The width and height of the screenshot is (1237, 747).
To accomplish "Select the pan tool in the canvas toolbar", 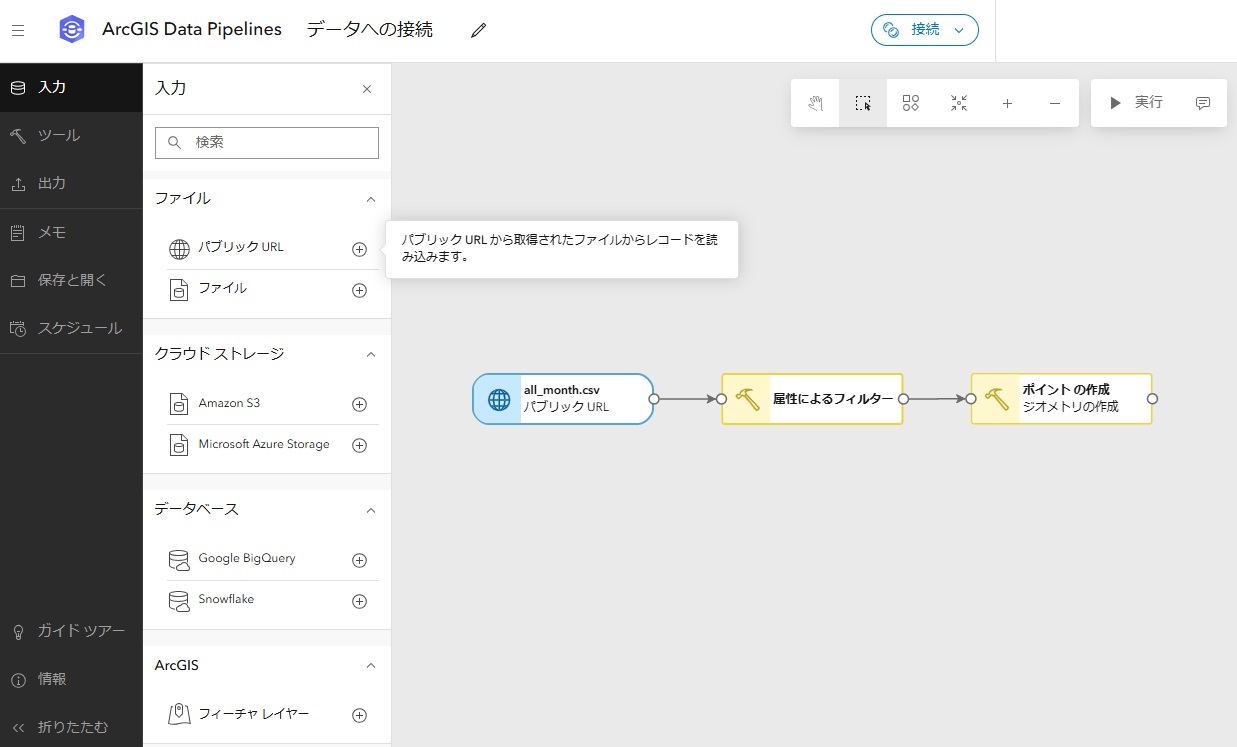I will pos(815,102).
